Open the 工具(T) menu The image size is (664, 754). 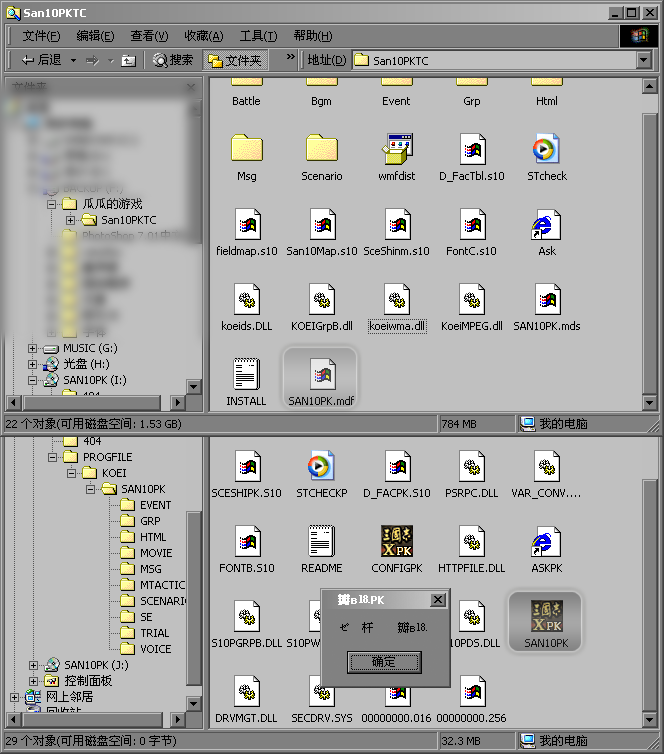(x=258, y=36)
